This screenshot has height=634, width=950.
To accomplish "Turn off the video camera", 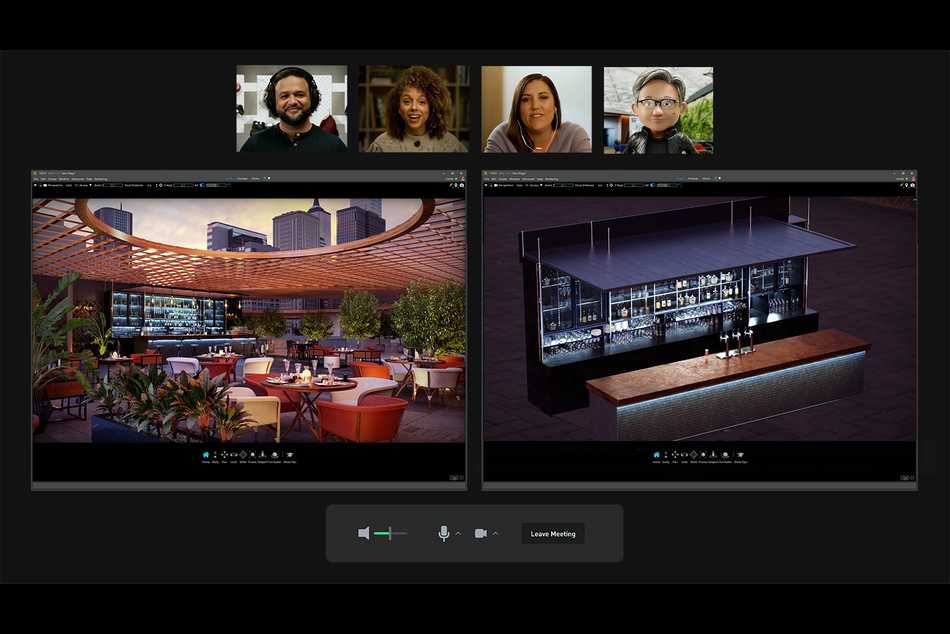I will point(481,533).
